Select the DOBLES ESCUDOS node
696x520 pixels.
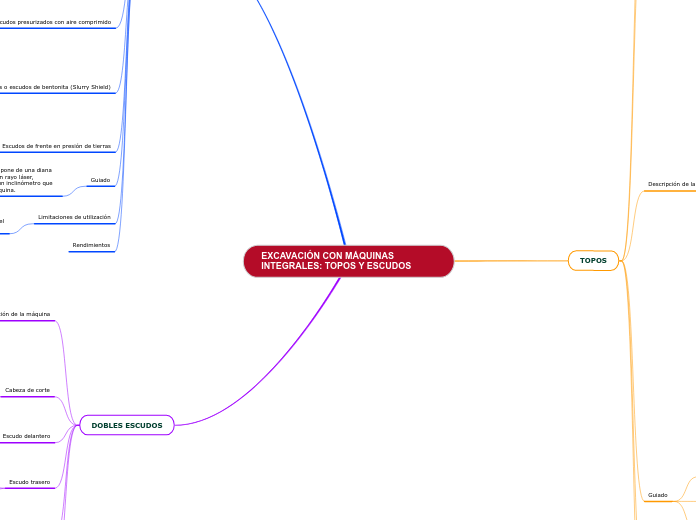pyautogui.click(x=127, y=425)
